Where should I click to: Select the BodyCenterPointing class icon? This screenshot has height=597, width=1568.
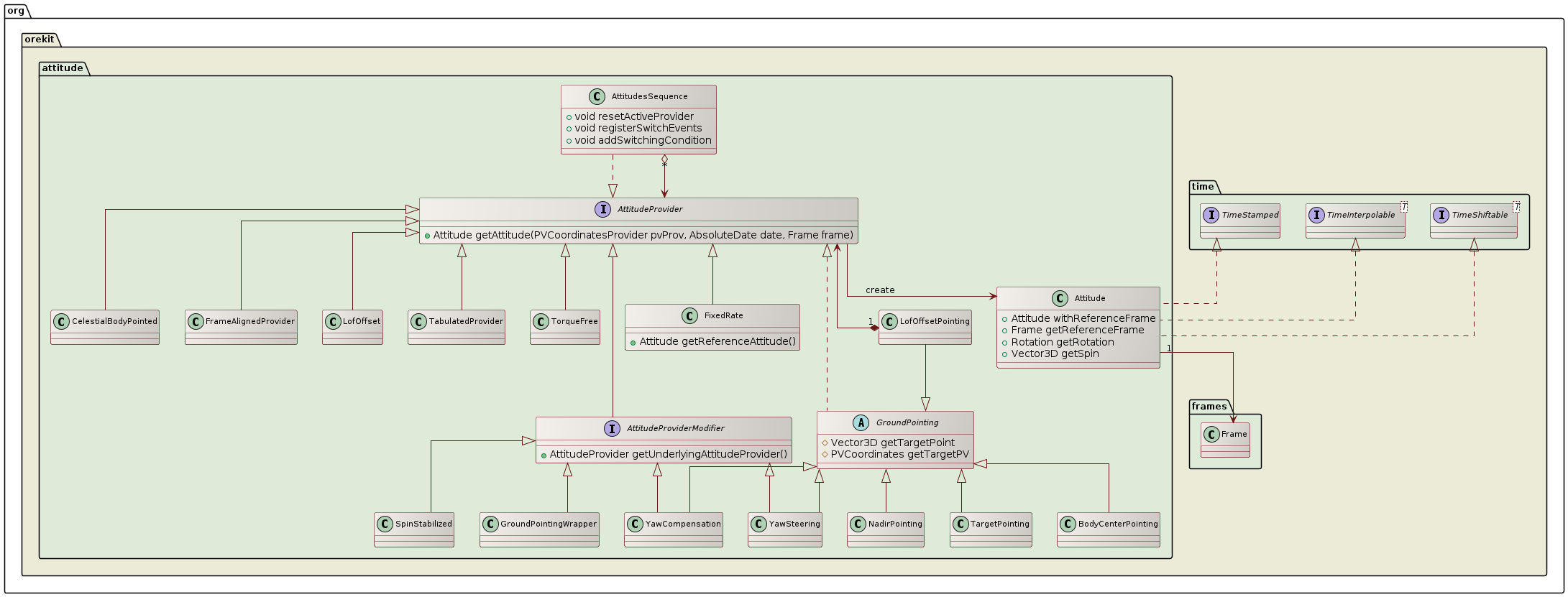click(1068, 524)
